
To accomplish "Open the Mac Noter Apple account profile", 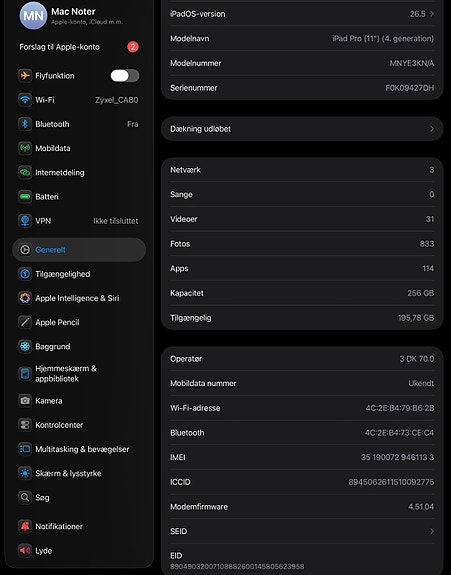I will coord(79,16).
